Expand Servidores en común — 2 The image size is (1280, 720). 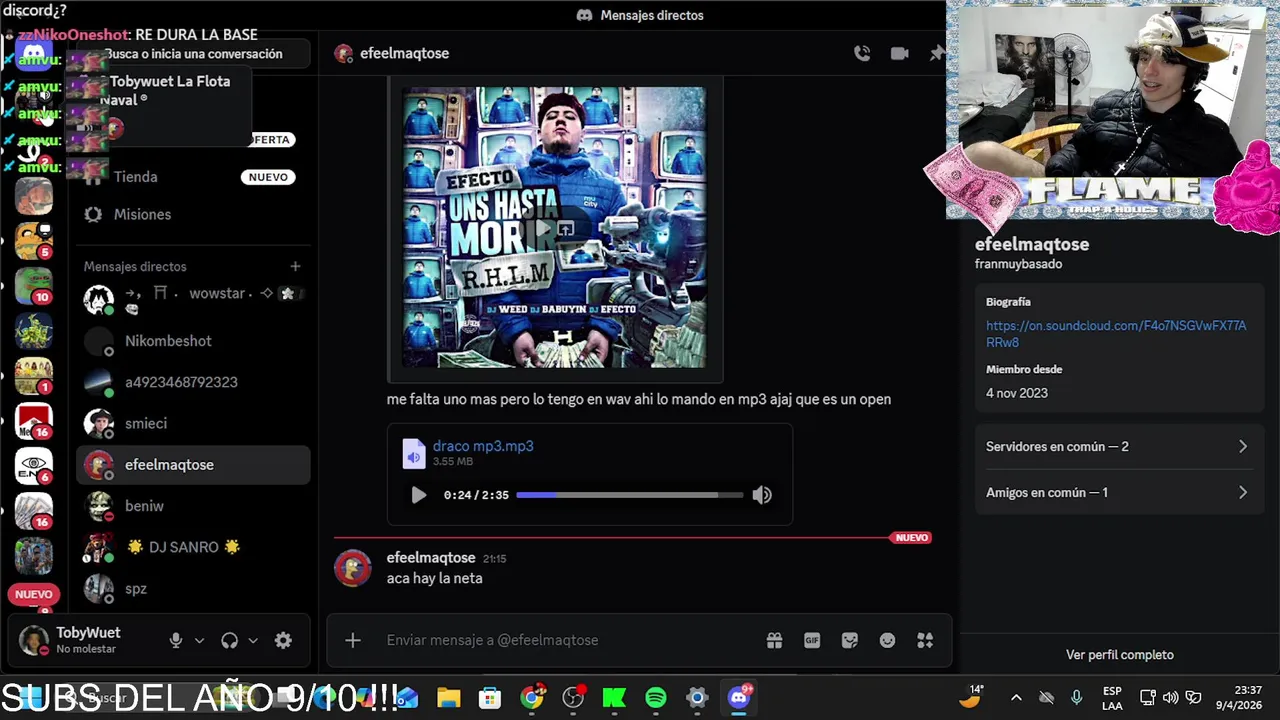(x=1119, y=447)
